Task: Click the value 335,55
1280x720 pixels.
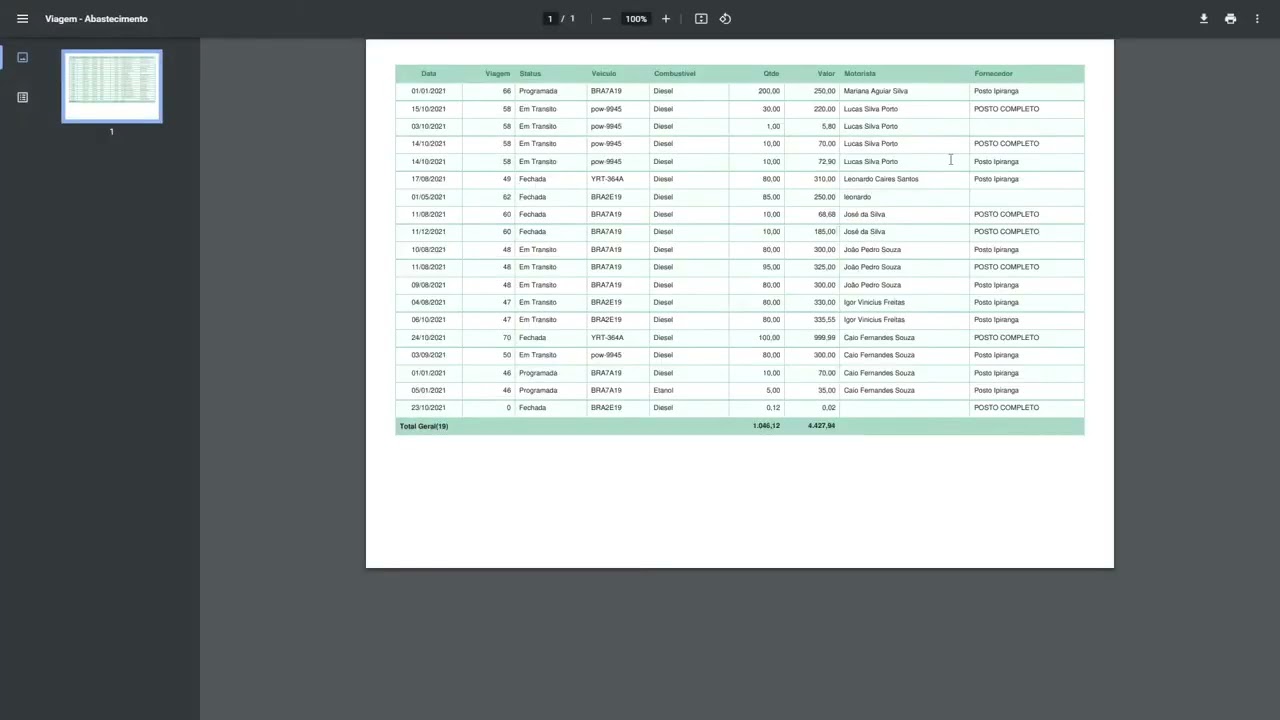Action: coord(824,320)
